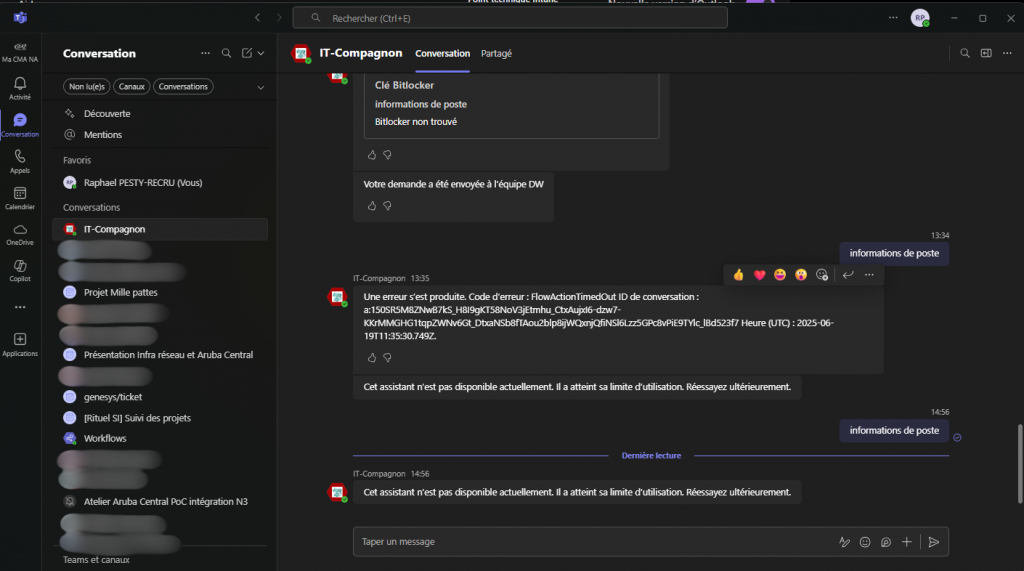
Task: Open emoji picker in message composer
Action: pos(865,542)
